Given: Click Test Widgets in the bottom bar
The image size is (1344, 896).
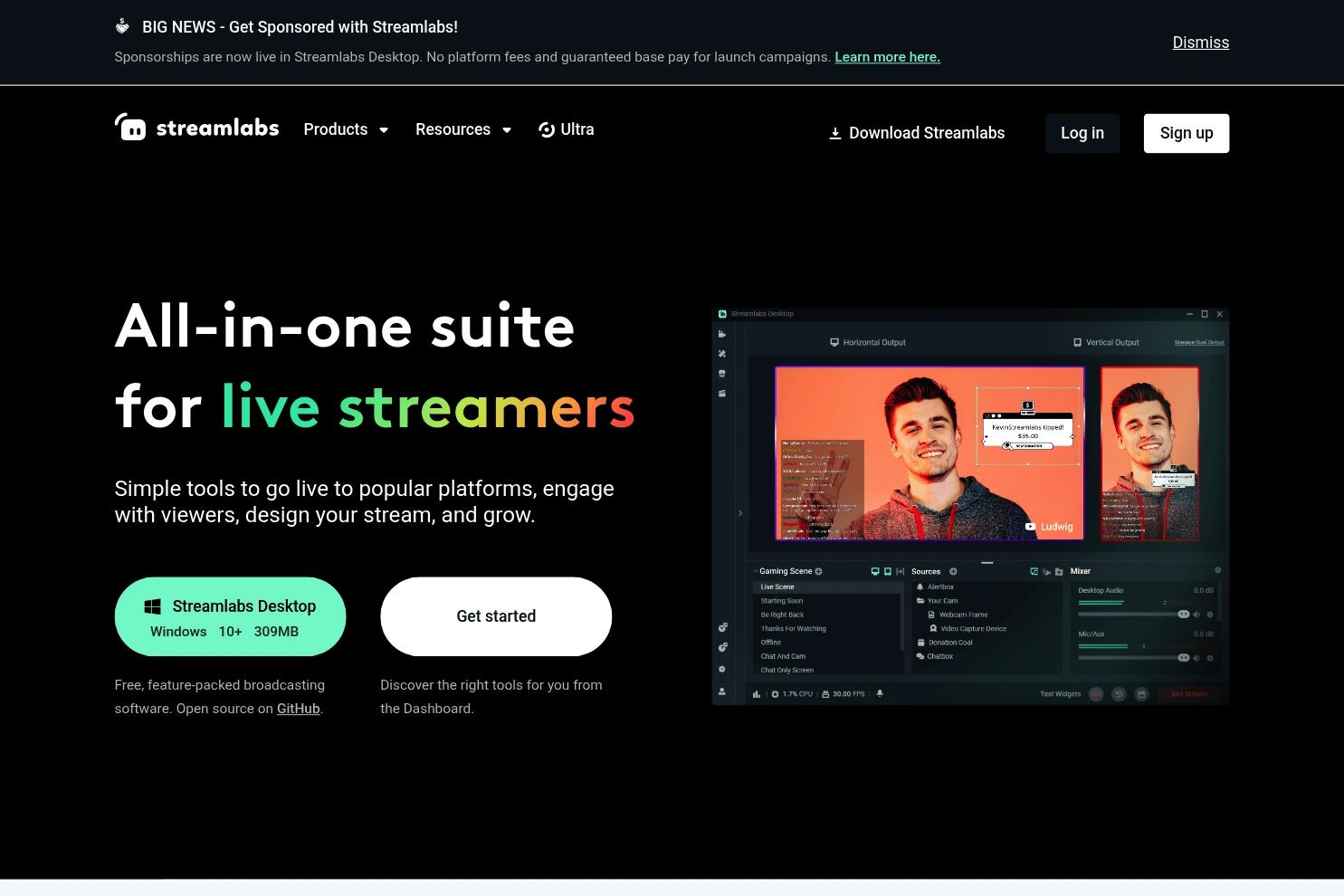Looking at the screenshot, I should [1060, 694].
